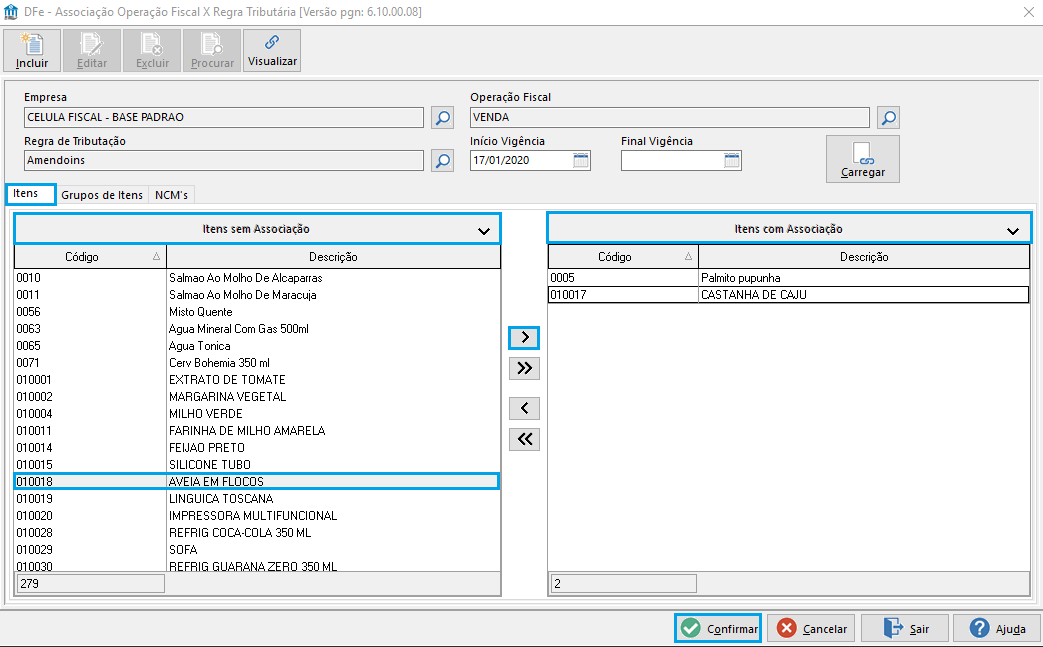Click the Editar toolbar button

(x=92, y=51)
